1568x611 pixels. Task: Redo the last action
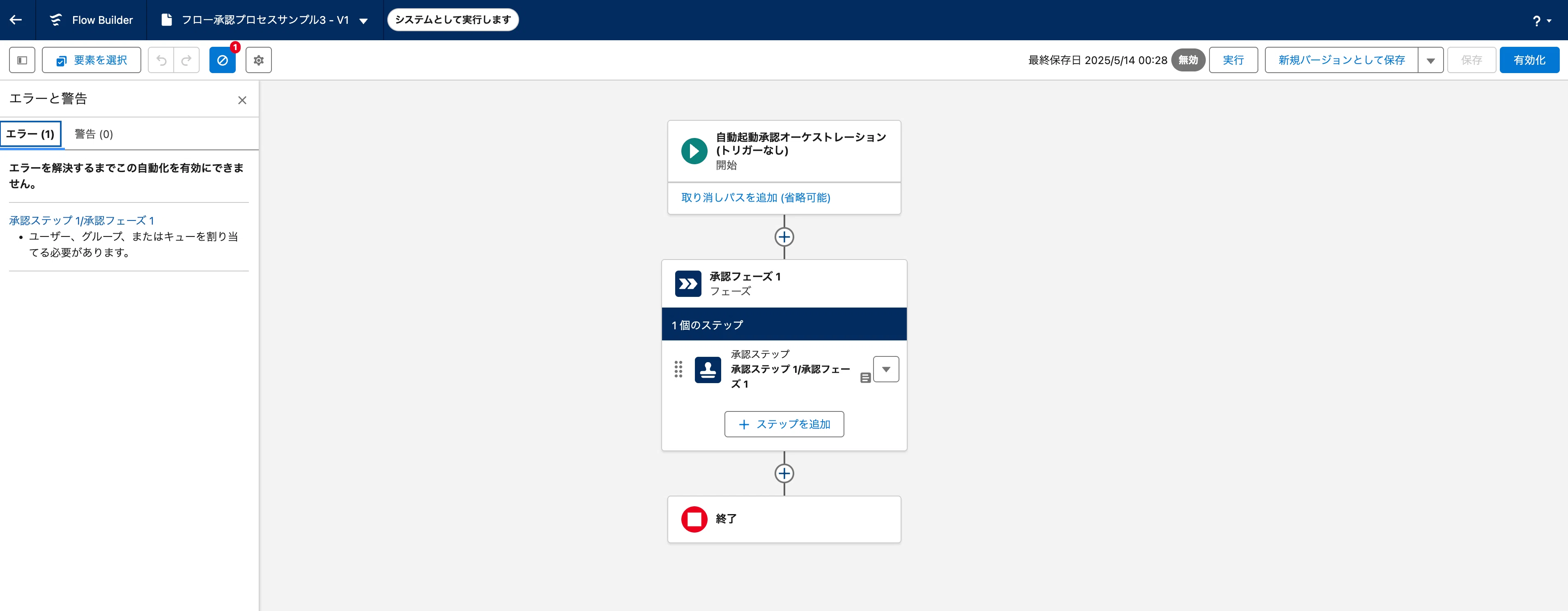187,60
